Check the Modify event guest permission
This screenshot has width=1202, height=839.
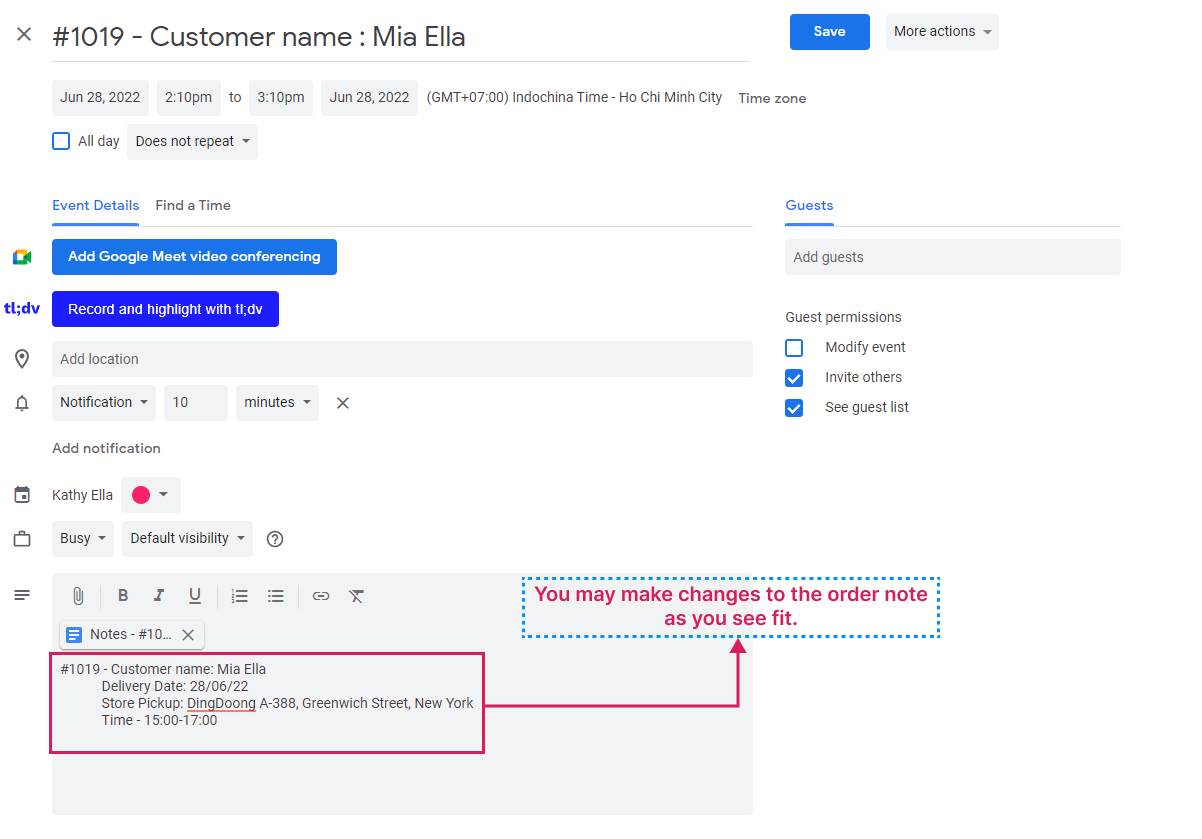(794, 348)
